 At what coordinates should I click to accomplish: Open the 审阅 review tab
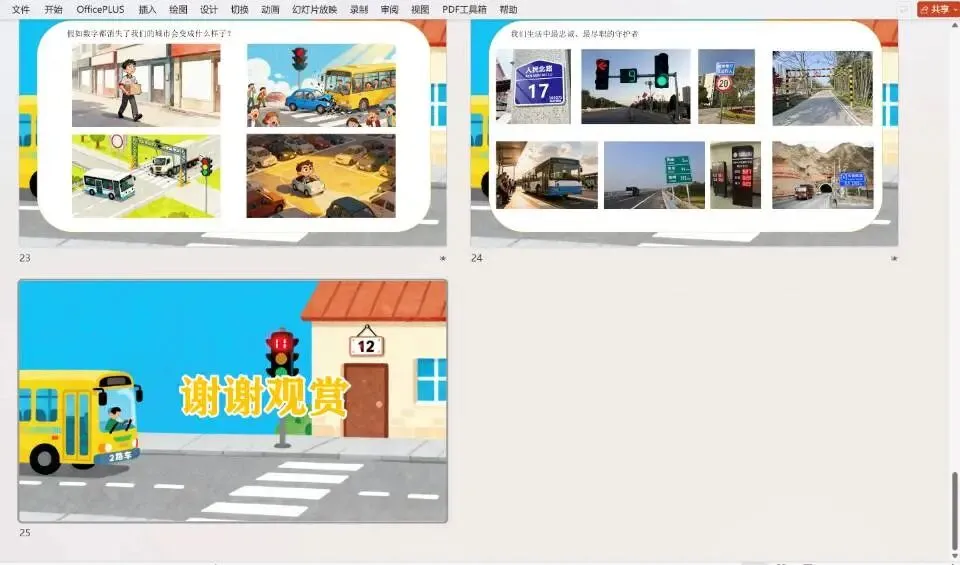[x=389, y=9]
